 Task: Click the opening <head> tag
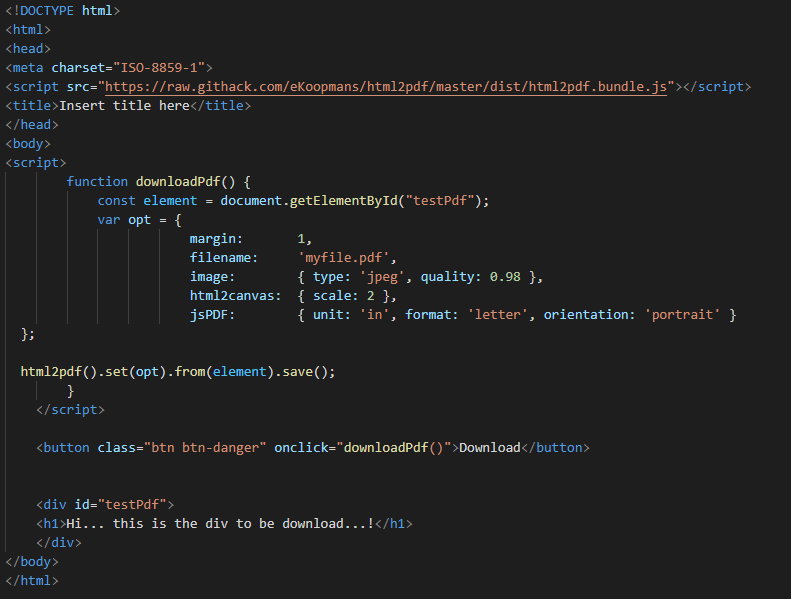[28, 49]
